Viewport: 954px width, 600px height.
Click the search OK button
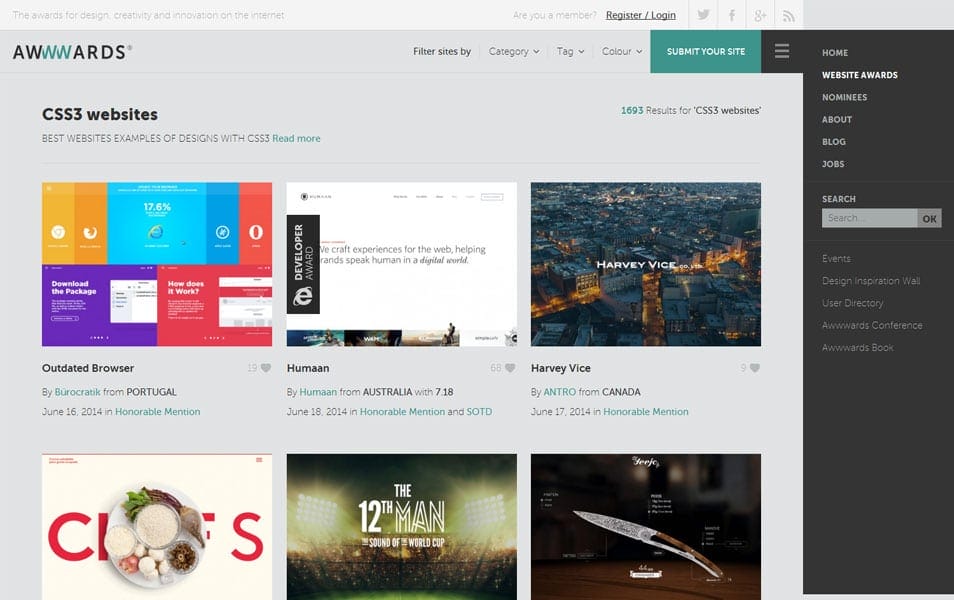[x=929, y=218]
